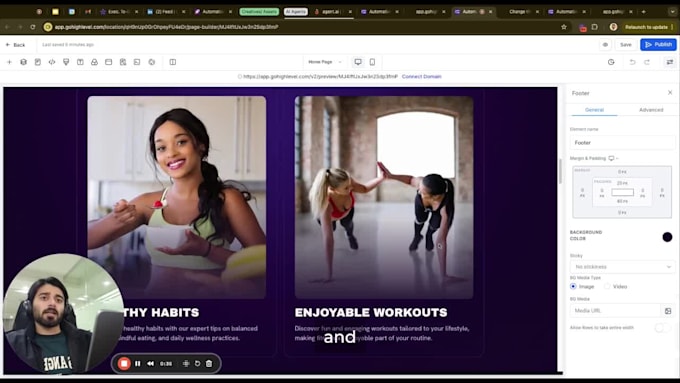This screenshot has width=680, height=383.
Task: Rewind the recording
Action: [150, 363]
